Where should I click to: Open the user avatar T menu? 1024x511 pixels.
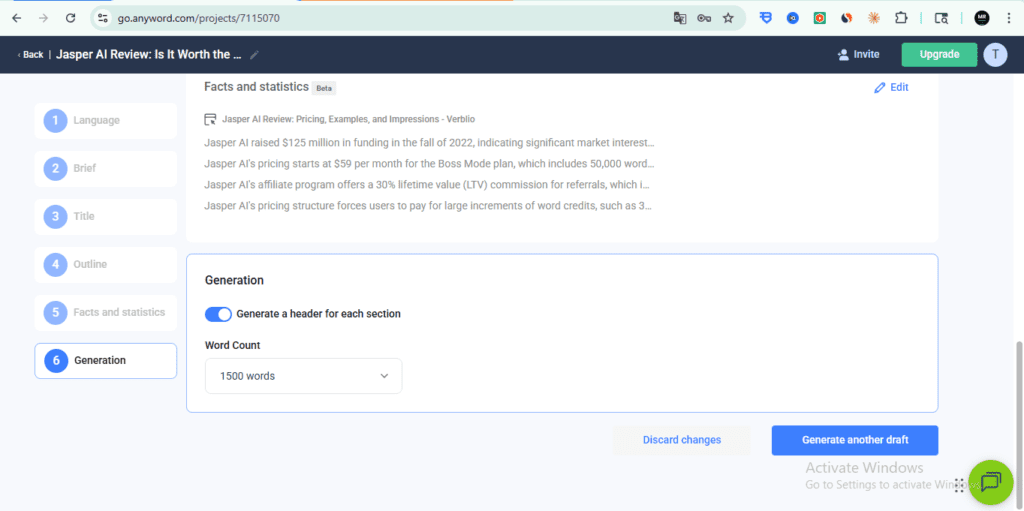point(995,55)
